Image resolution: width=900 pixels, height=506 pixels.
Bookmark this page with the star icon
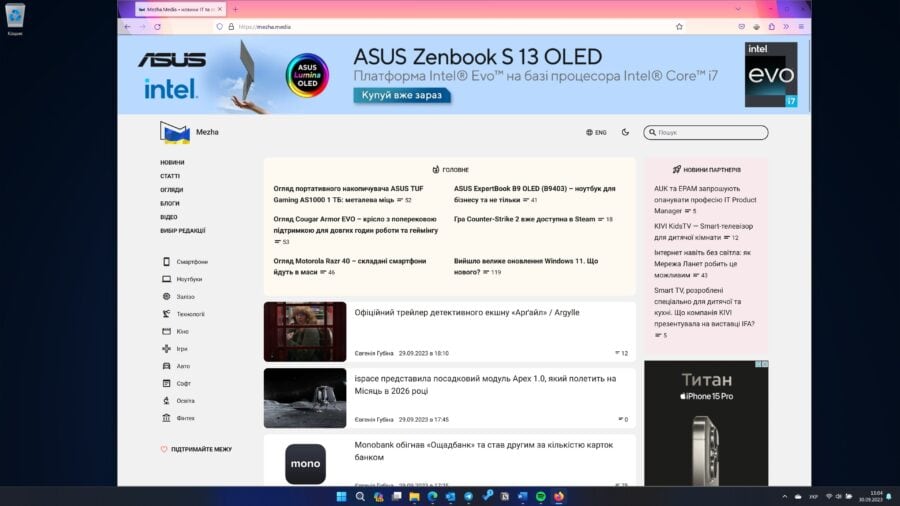(x=679, y=26)
